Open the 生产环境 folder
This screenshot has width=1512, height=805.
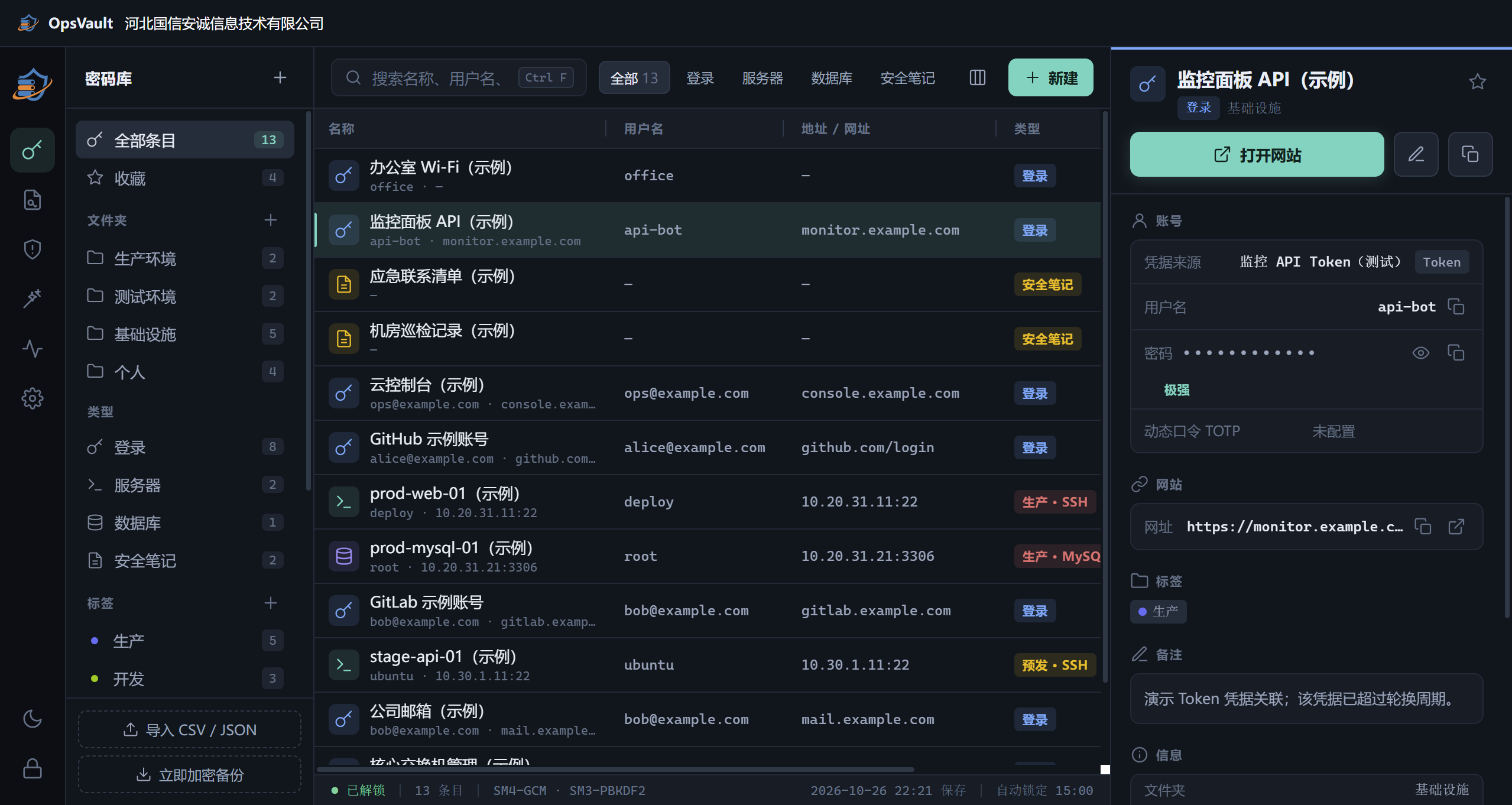(x=185, y=258)
